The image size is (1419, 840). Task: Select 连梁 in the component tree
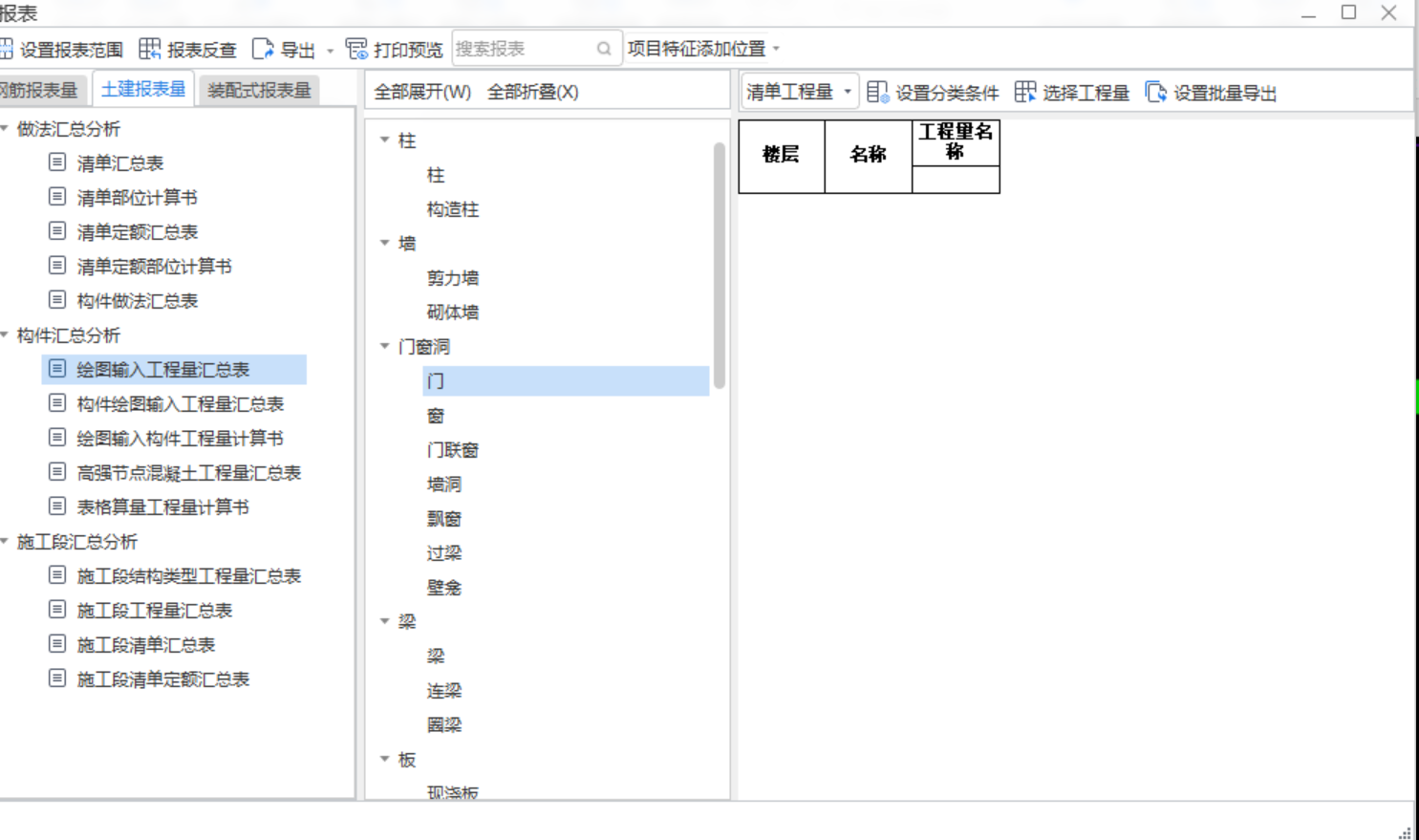point(444,691)
